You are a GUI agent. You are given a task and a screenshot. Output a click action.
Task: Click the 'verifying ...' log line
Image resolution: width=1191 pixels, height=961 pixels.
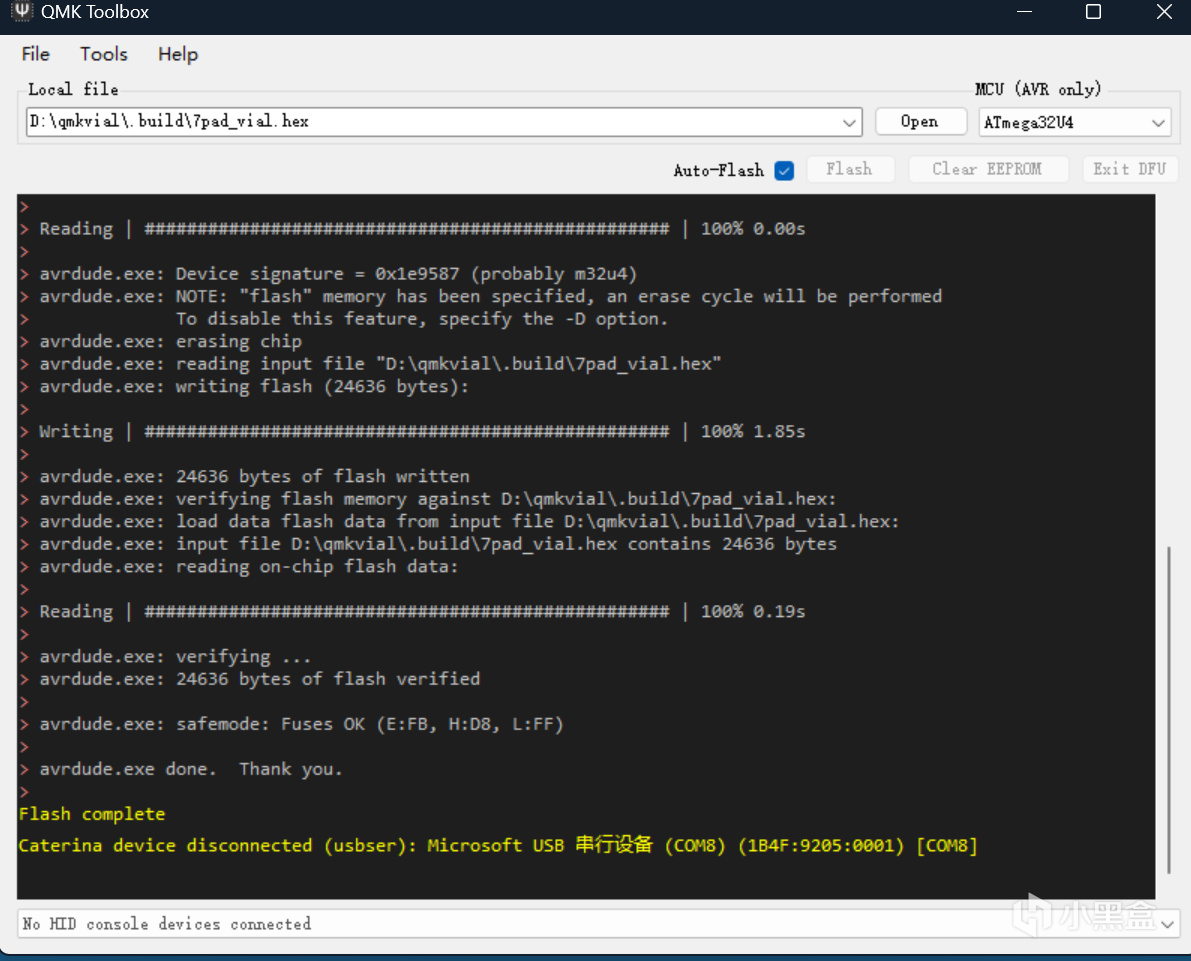[175, 656]
